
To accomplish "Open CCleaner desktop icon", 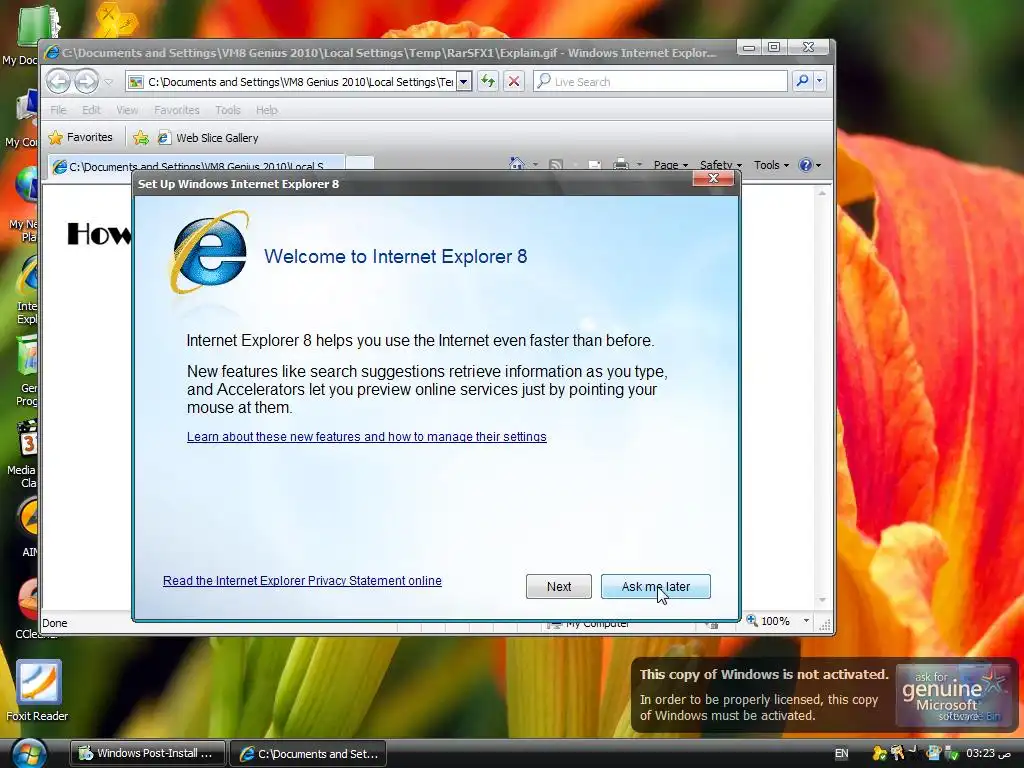I will coord(29,609).
